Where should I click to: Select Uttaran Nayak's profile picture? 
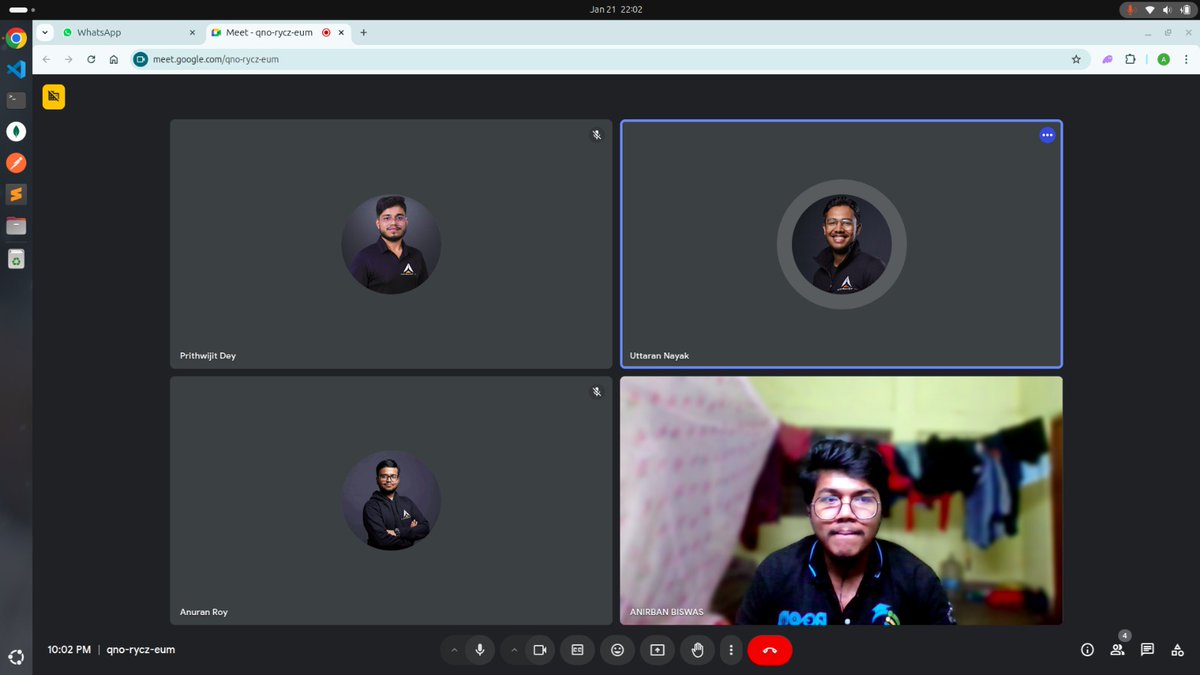[x=842, y=244]
